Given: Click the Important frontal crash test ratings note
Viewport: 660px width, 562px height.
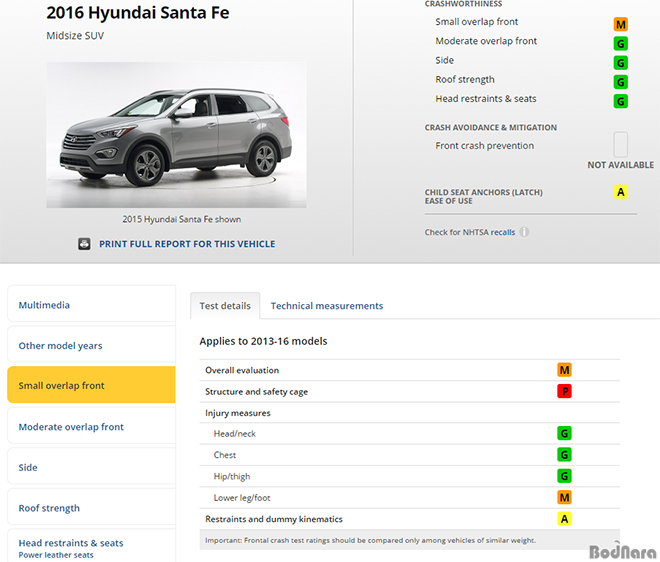Looking at the screenshot, I should coord(370,540).
